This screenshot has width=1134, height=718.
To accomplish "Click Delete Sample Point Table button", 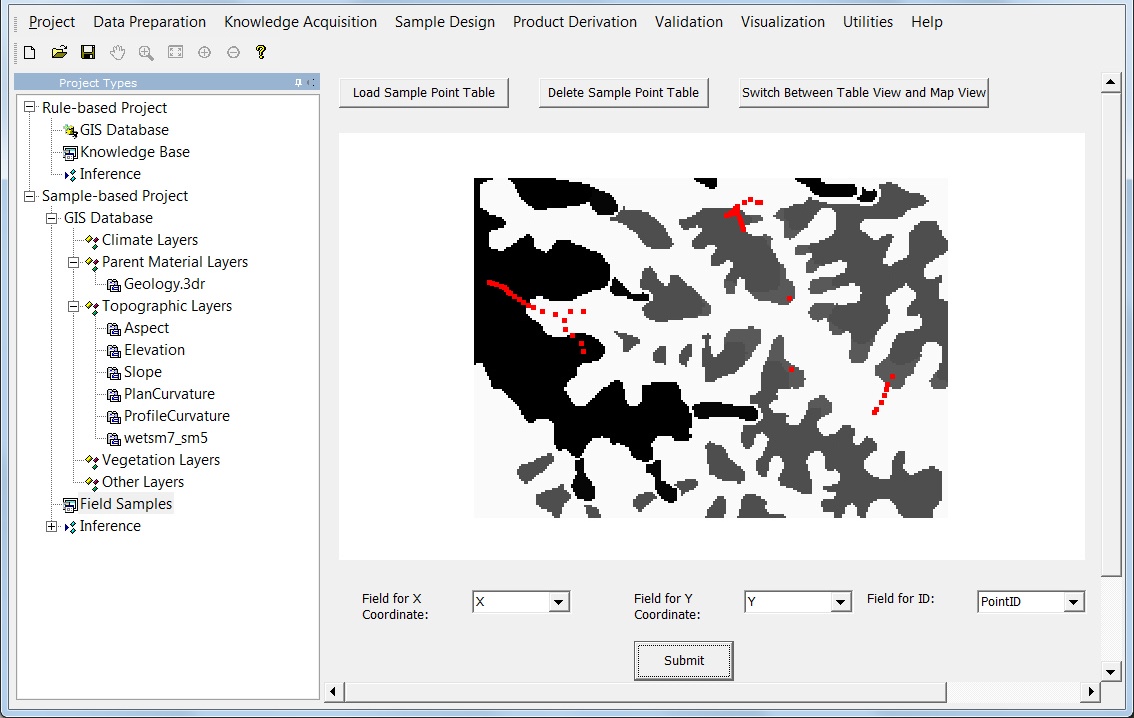I will coord(623,93).
